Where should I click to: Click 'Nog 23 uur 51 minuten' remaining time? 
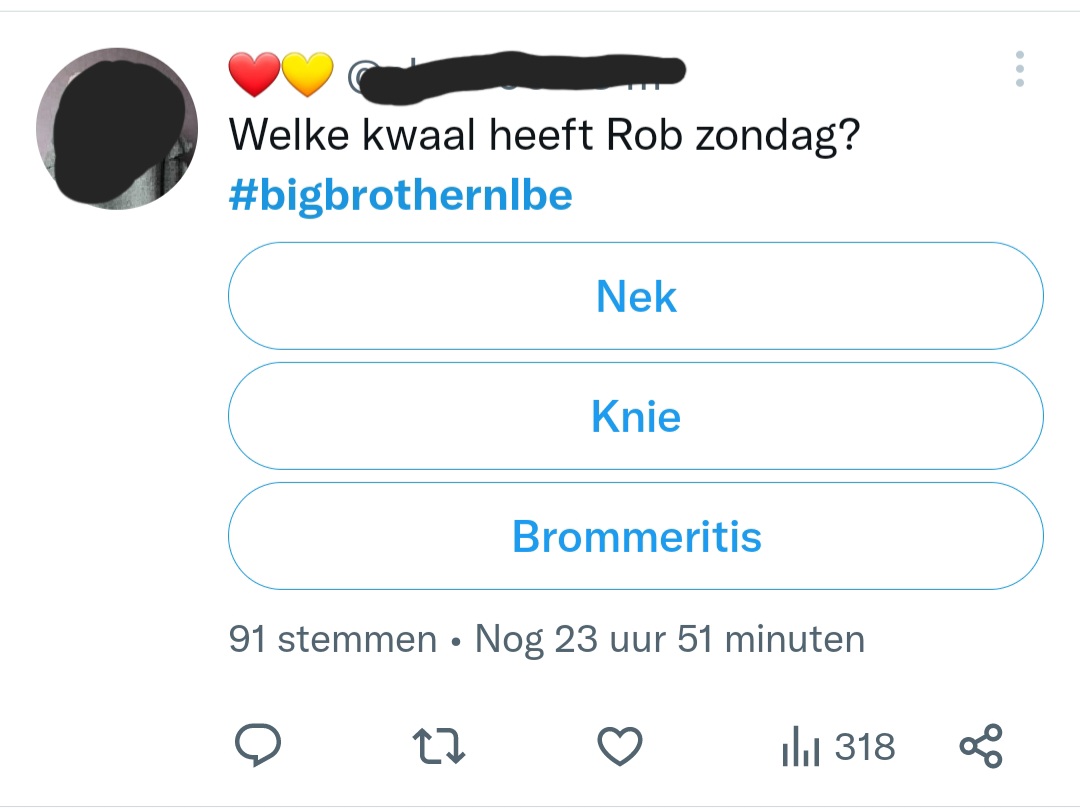point(669,640)
